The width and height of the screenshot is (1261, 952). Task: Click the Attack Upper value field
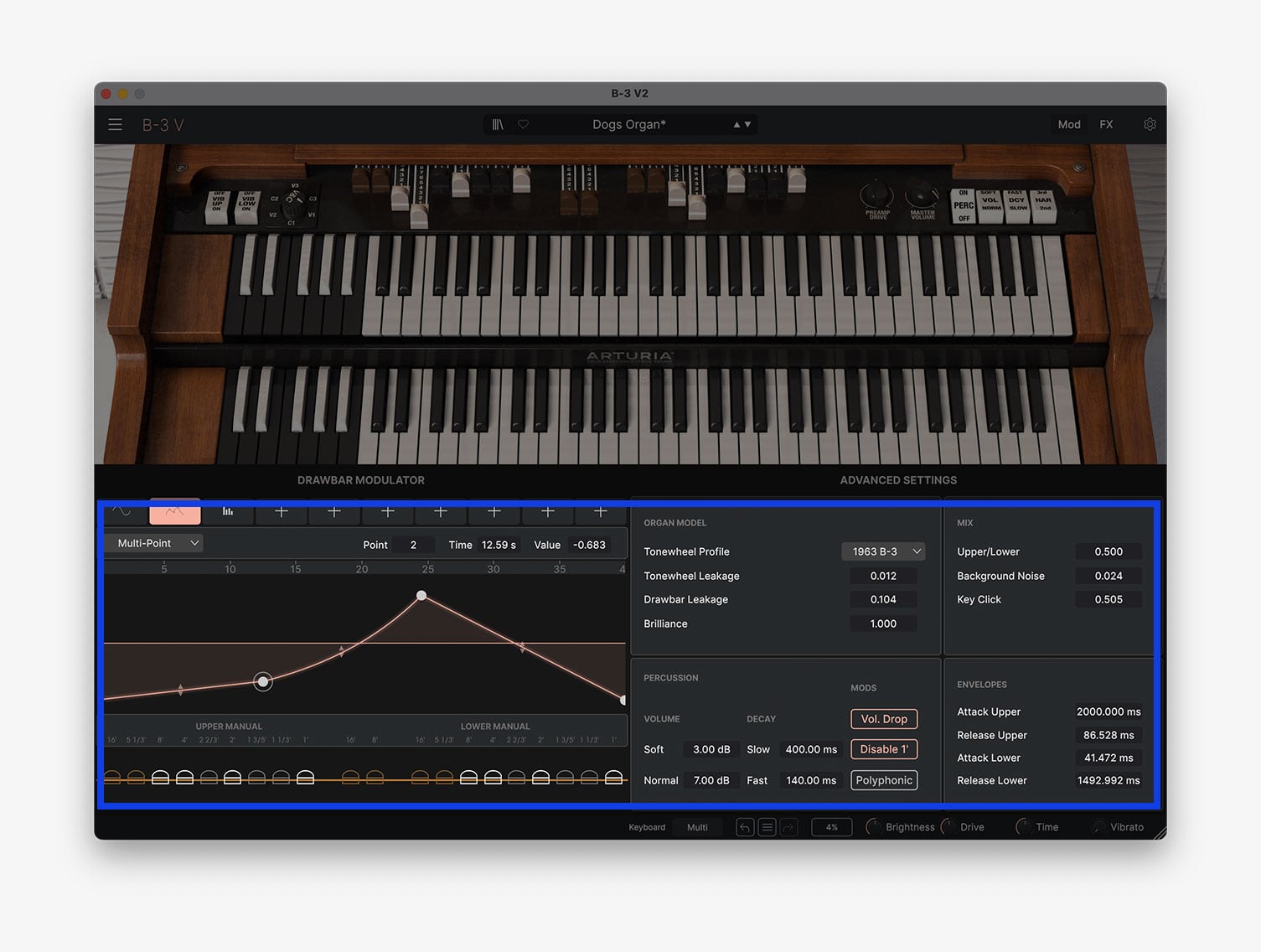(x=1108, y=711)
